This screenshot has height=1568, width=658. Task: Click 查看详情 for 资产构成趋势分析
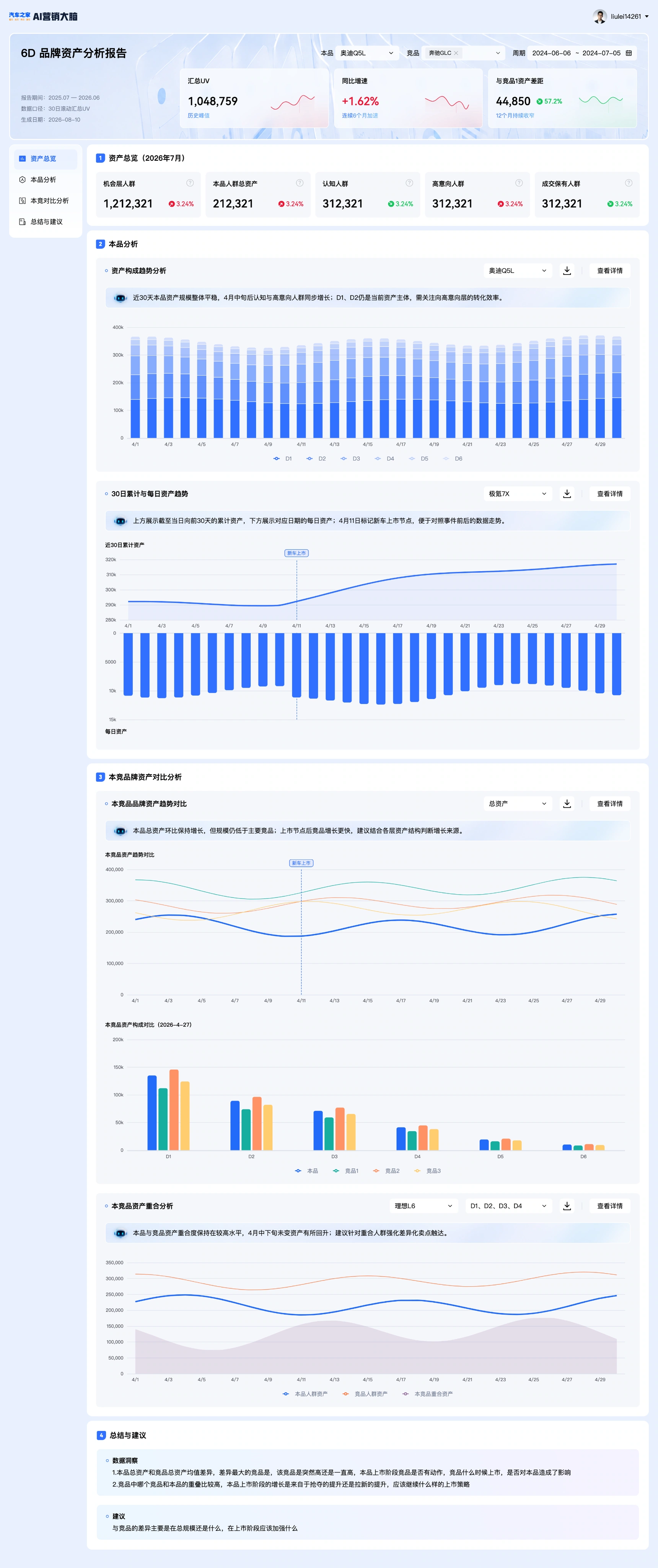[x=609, y=271]
